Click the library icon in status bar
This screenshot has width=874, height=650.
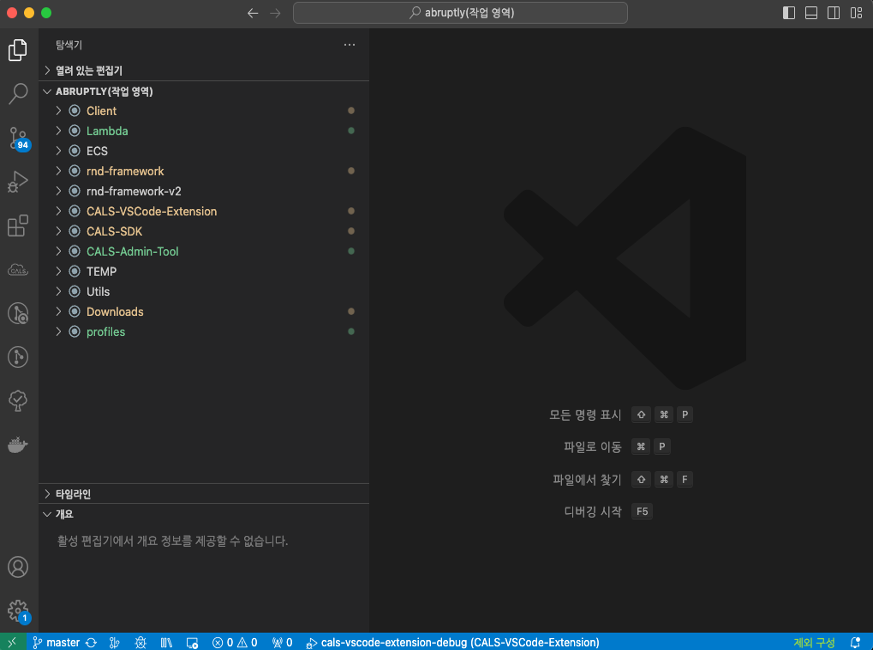166,642
